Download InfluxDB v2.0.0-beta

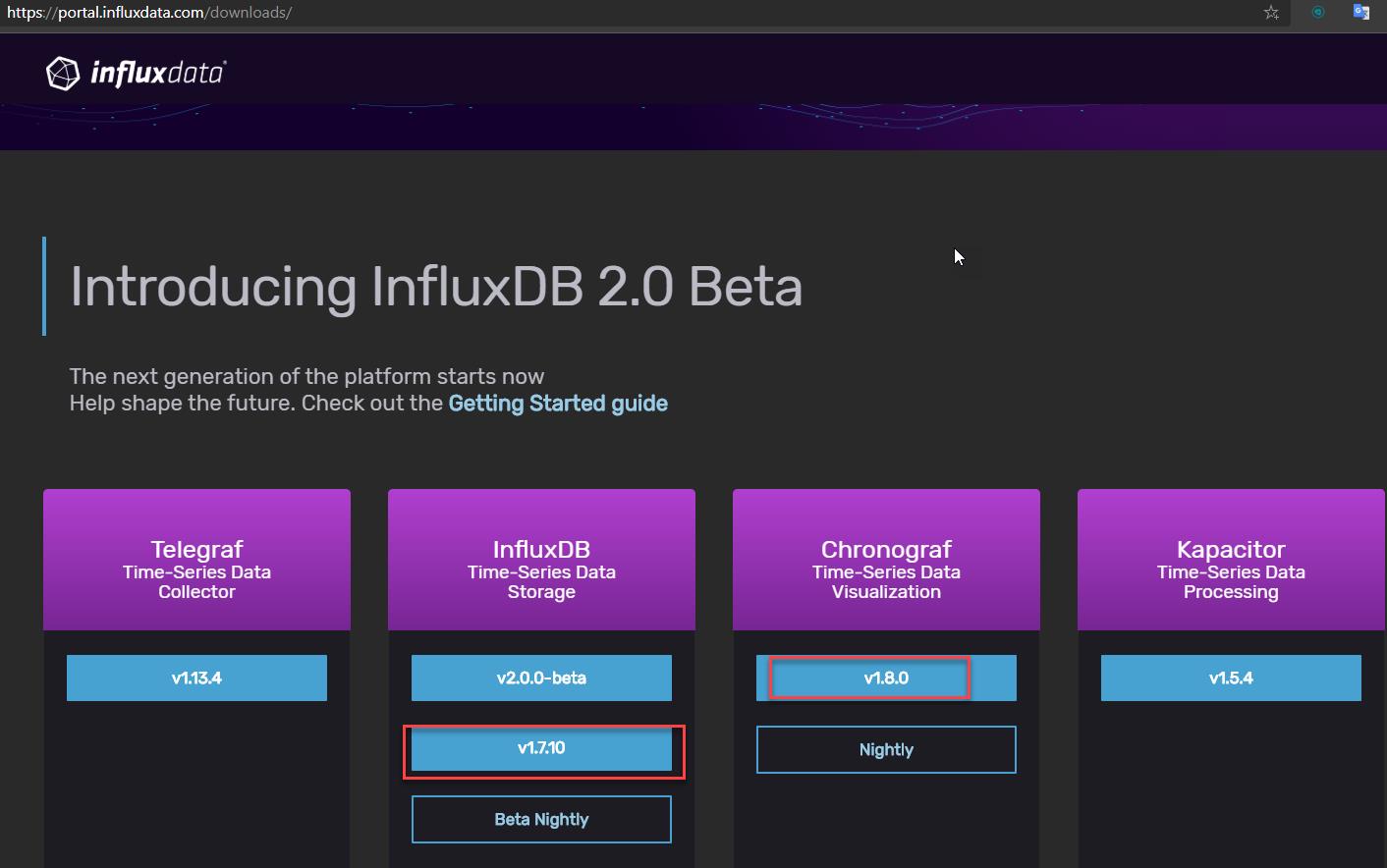tap(541, 678)
